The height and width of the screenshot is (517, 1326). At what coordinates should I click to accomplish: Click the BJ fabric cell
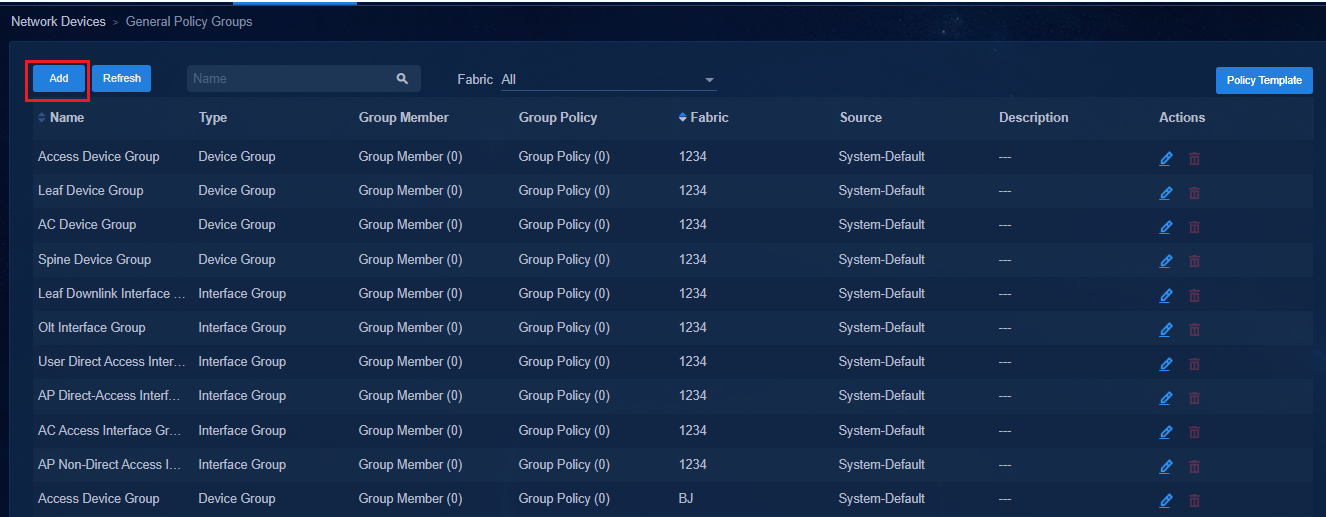(686, 498)
